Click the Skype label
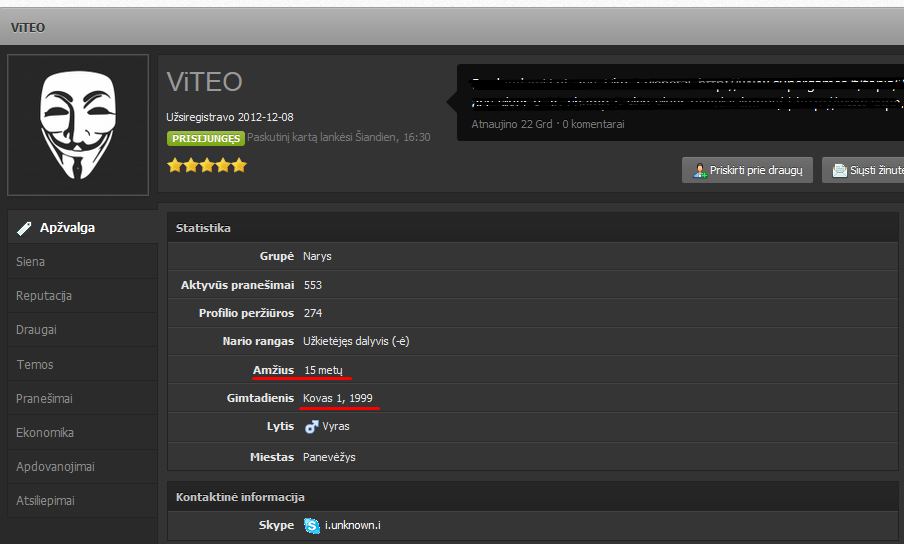Viewport: 904px width, 544px height. [x=276, y=525]
